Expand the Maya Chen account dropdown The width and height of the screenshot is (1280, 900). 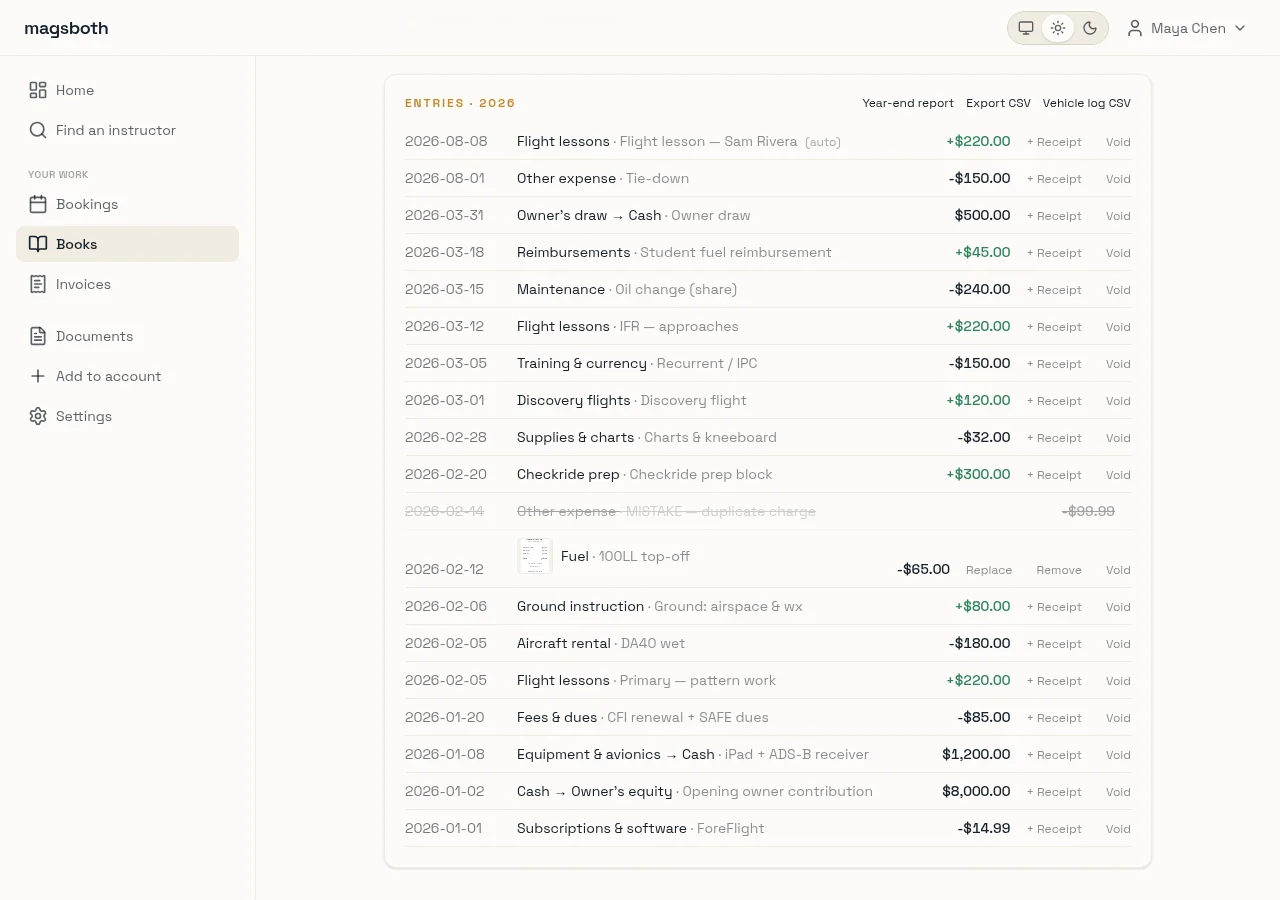[1187, 28]
